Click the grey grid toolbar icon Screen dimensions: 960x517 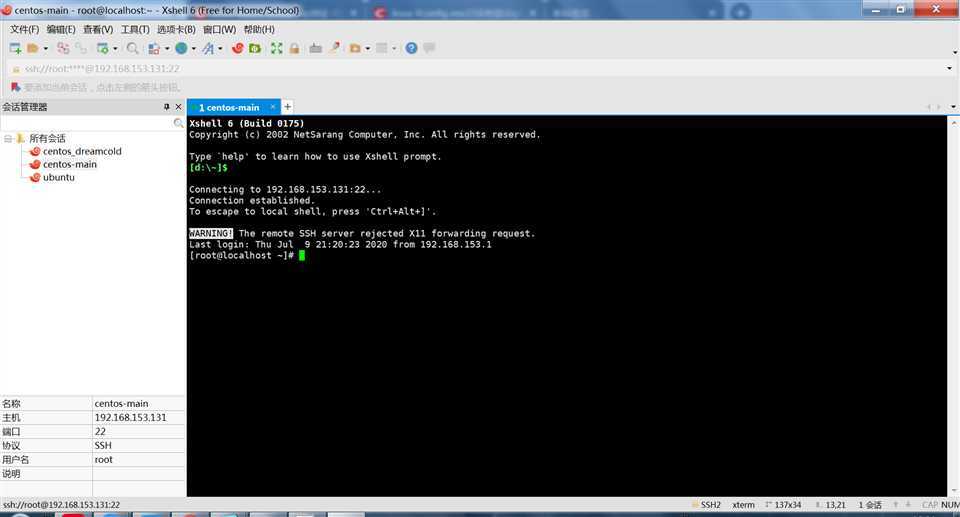(382, 48)
